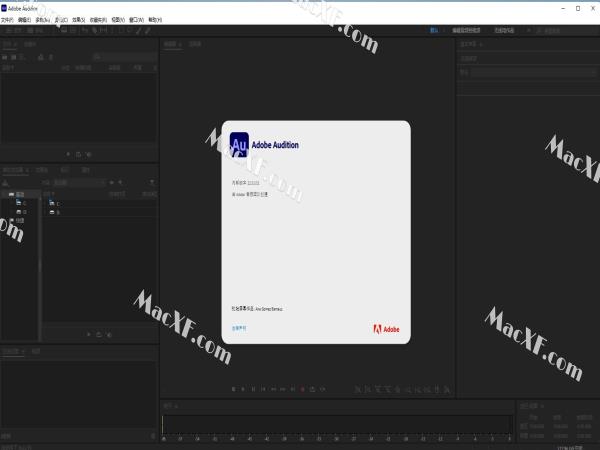Image resolution: width=600 pixels, height=450 pixels.
Task: Click the Au icon in the about dialog
Action: [239, 145]
